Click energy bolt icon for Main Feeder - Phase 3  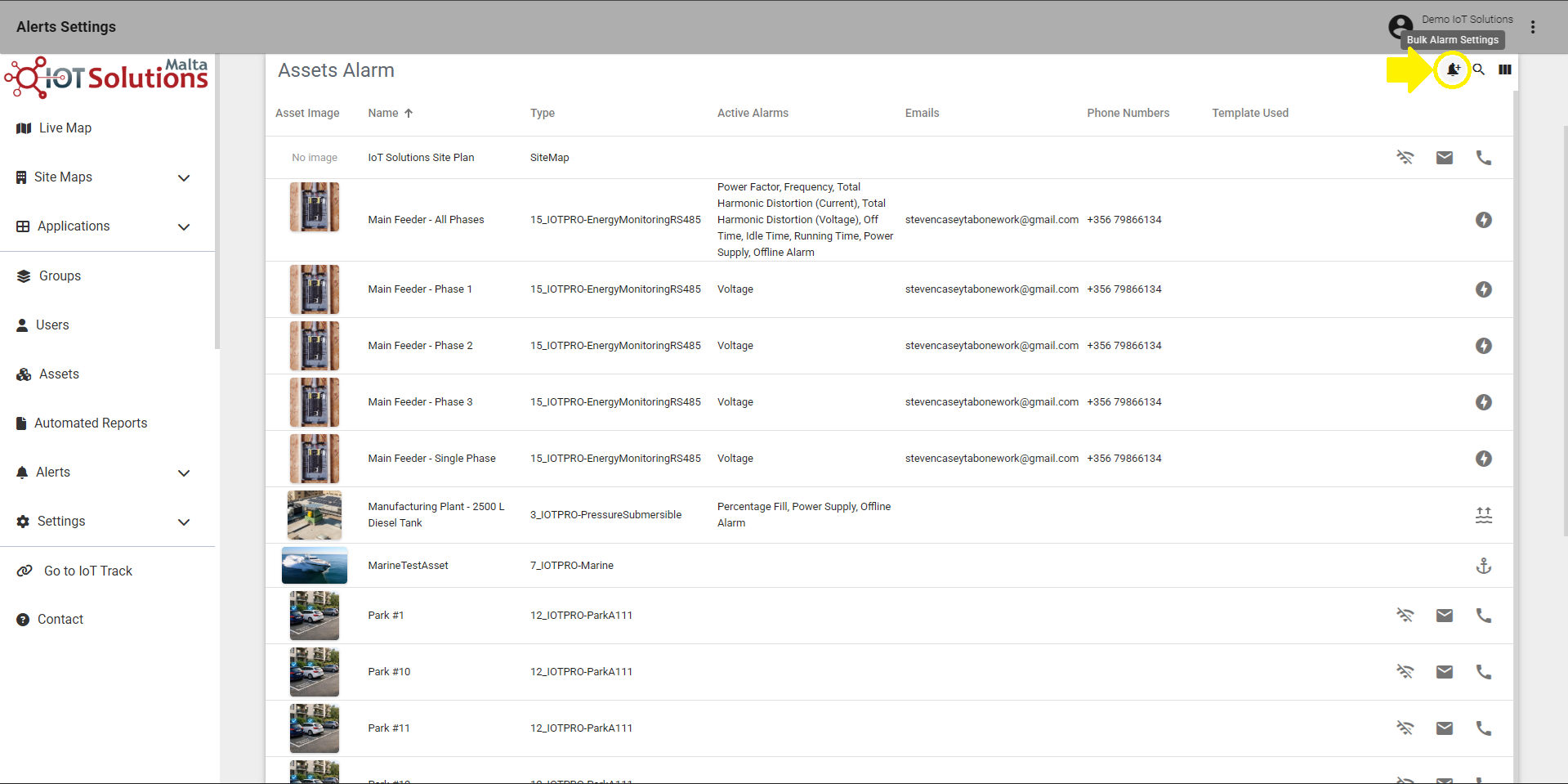tap(1484, 402)
